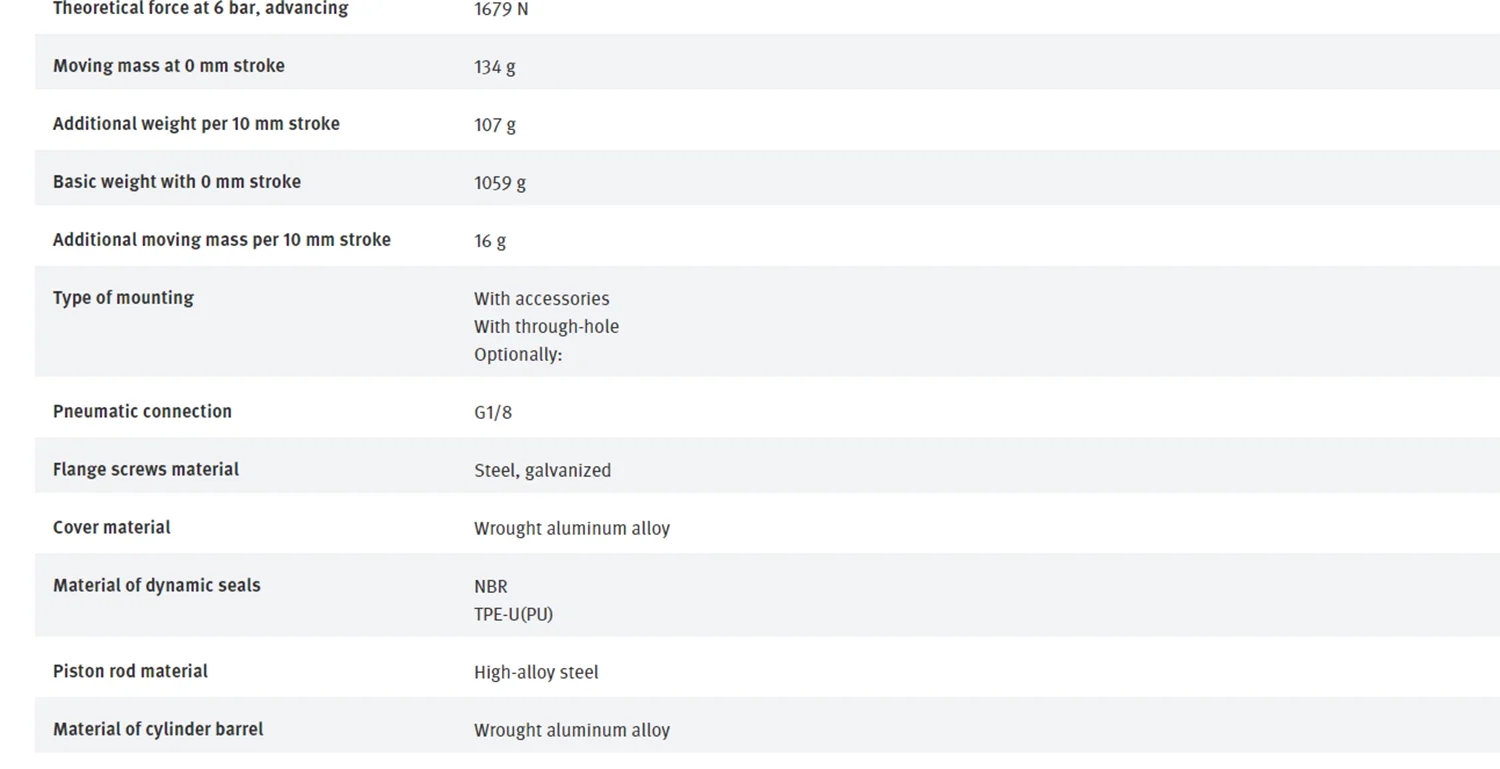This screenshot has height=769, width=1500.
Task: Click the 'Type of mounting' label
Action: click(123, 298)
